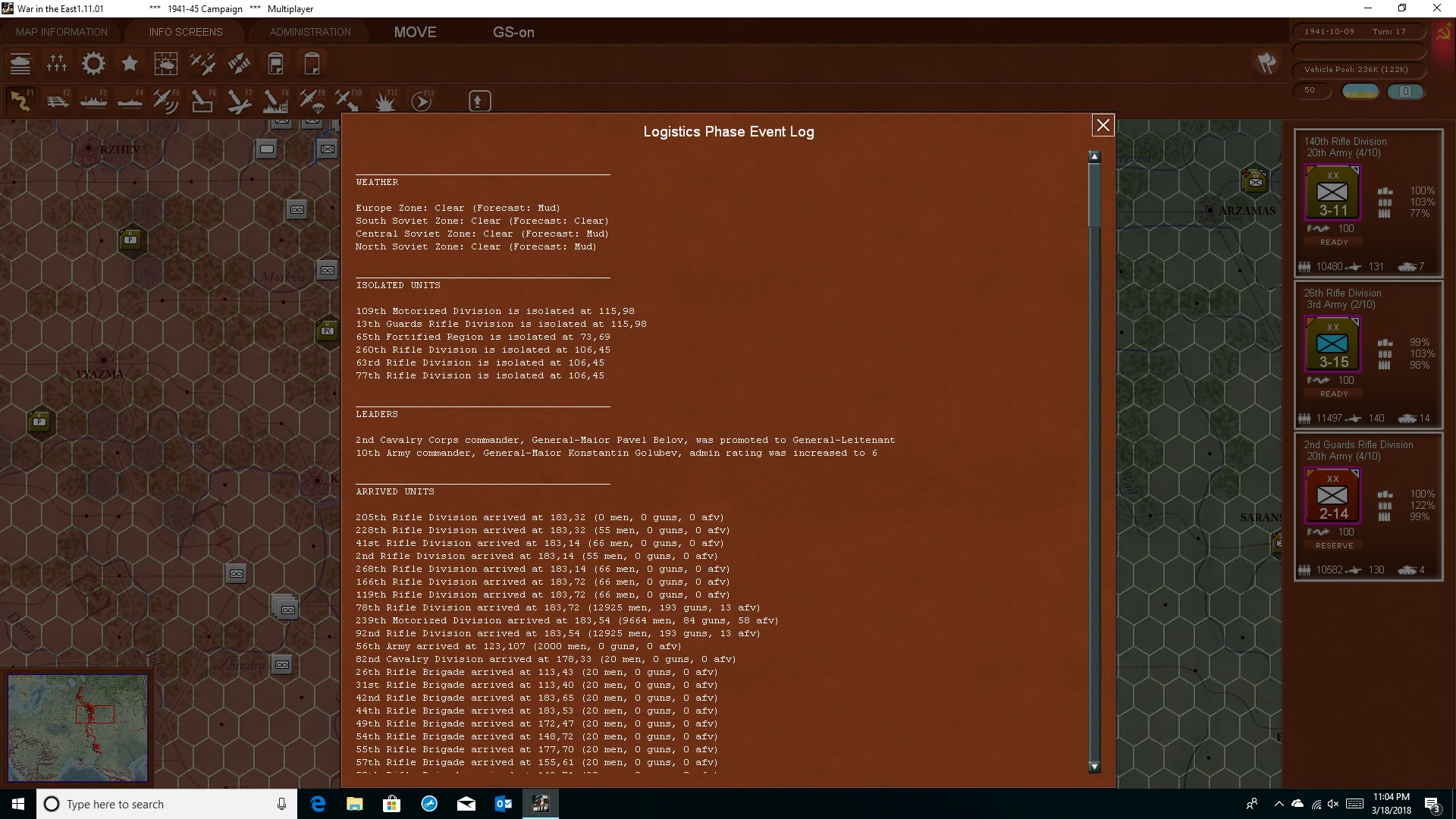Screen dimensions: 1456x819
Task: Select the F11 explosion mode icon
Action: pos(385,101)
